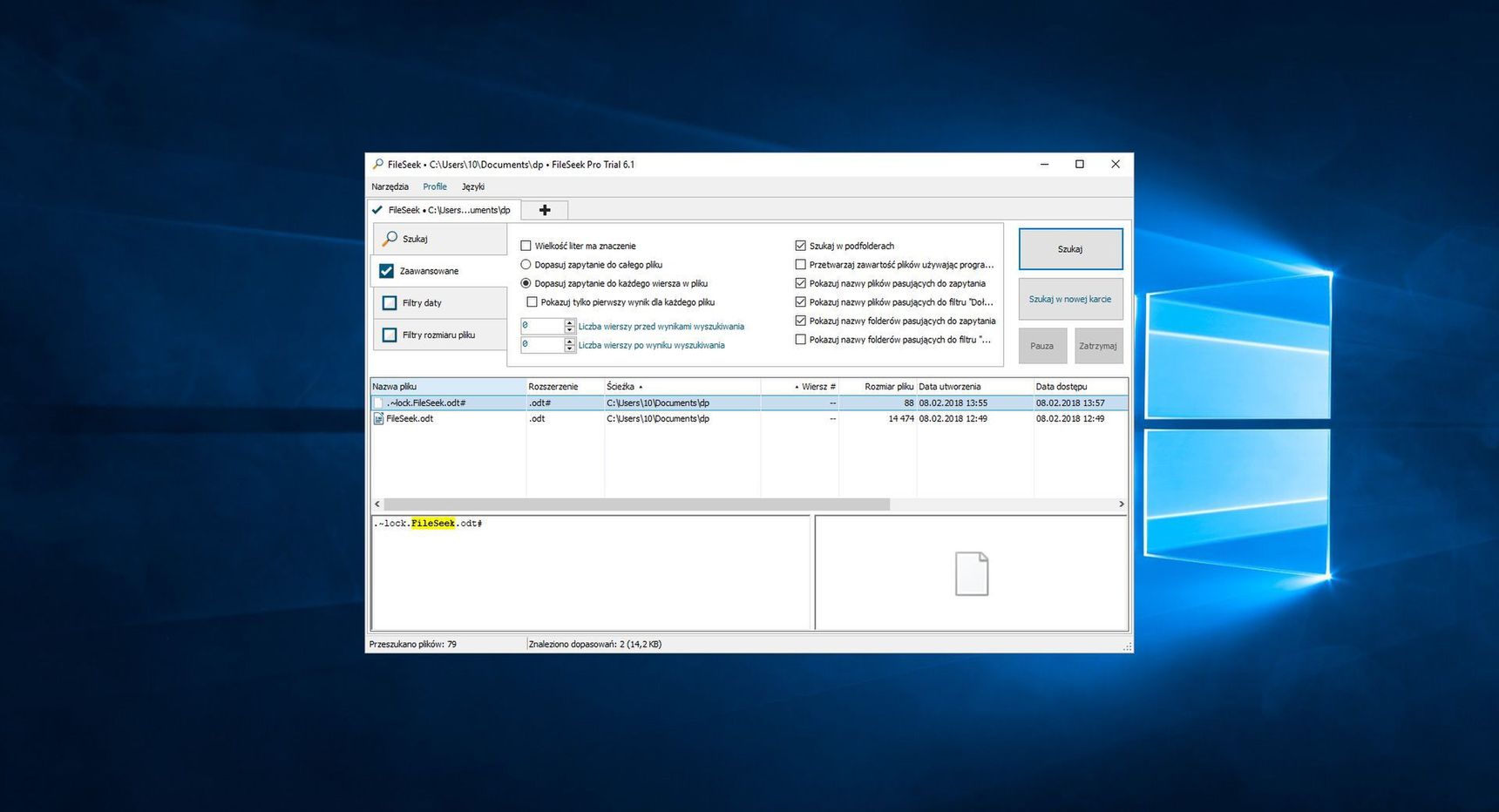This screenshot has height=812, width=1499.
Task: Check 'Pokazuj tylko pierwszy wynik dla każdego pliku'
Action: (532, 302)
